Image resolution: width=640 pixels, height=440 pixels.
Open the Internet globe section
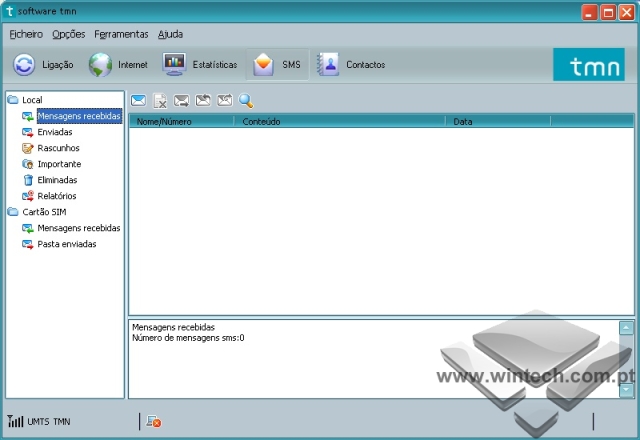pos(118,65)
